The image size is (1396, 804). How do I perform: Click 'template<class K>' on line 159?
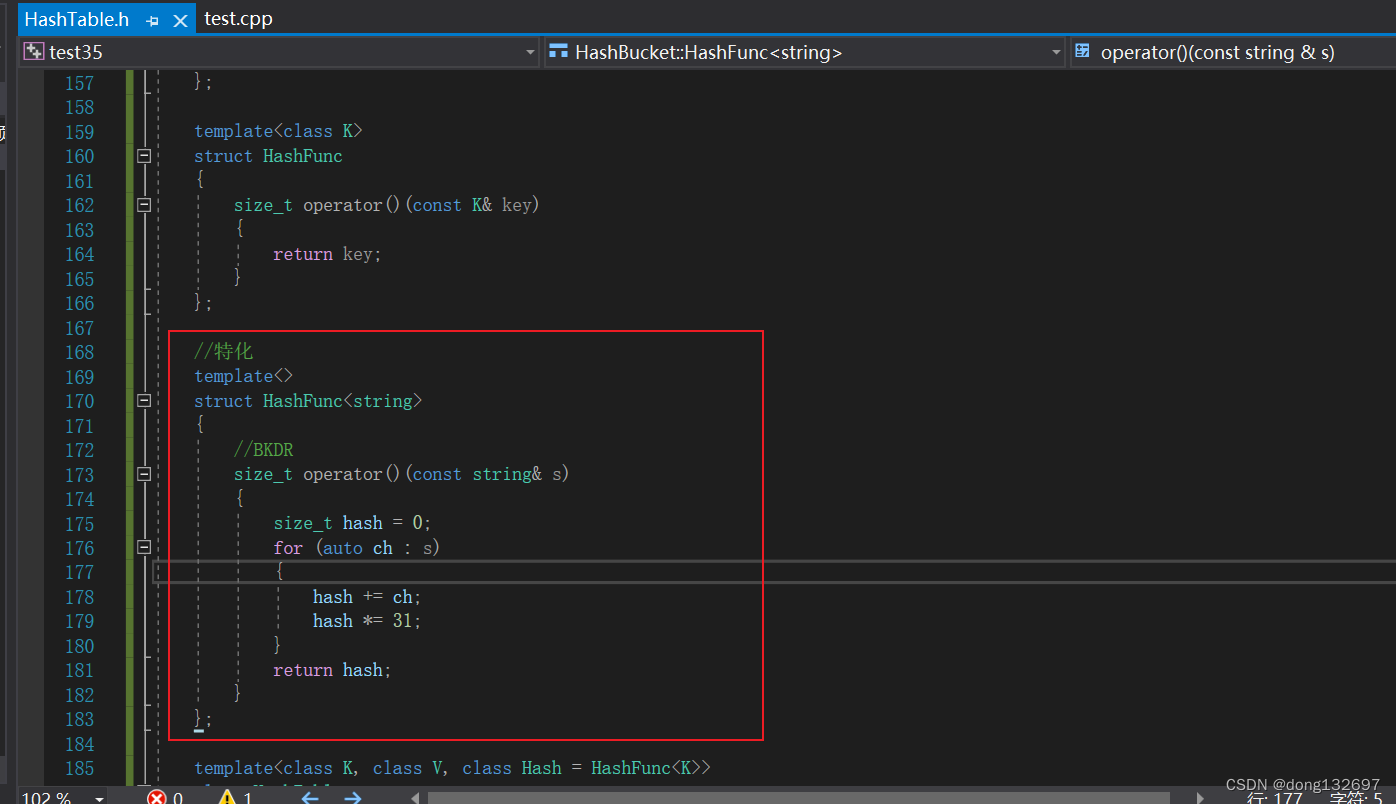278,132
